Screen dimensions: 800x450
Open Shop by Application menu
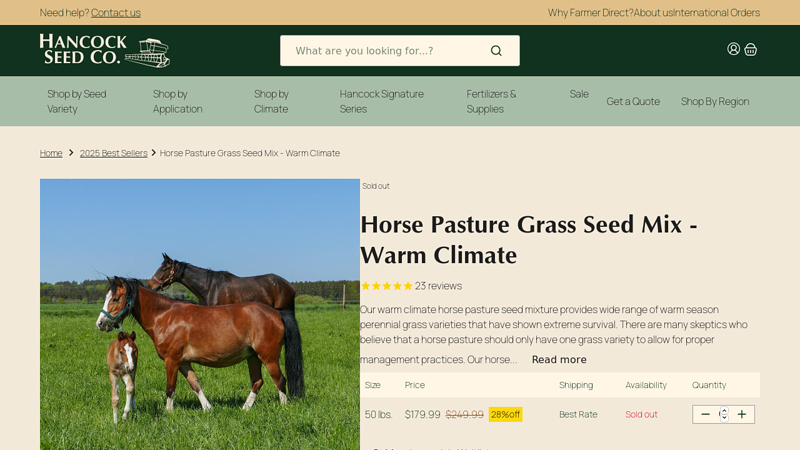click(x=178, y=101)
